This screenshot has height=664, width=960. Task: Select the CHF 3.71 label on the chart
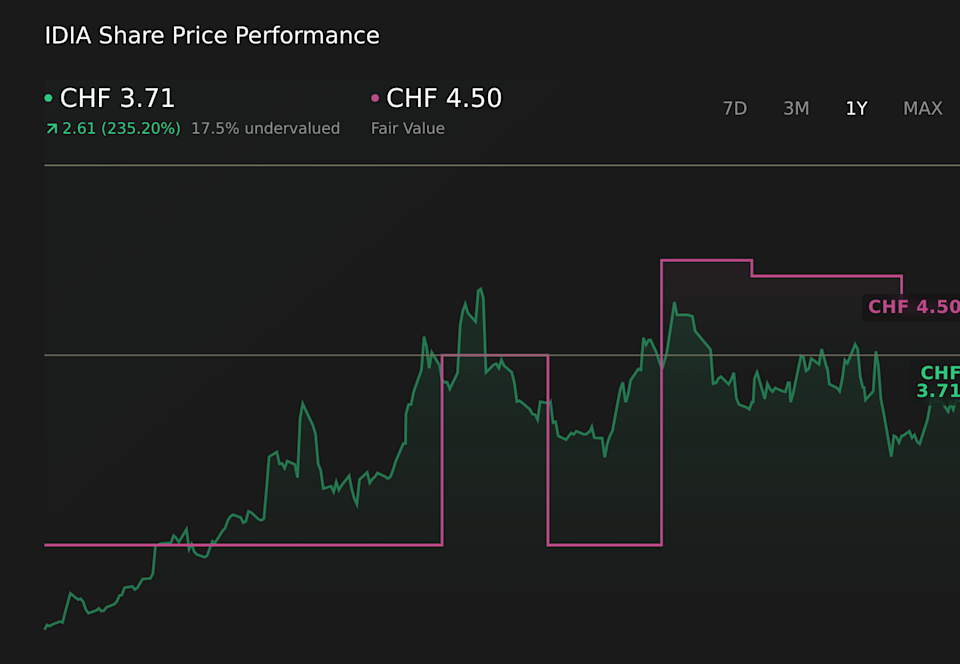pyautogui.click(x=936, y=382)
